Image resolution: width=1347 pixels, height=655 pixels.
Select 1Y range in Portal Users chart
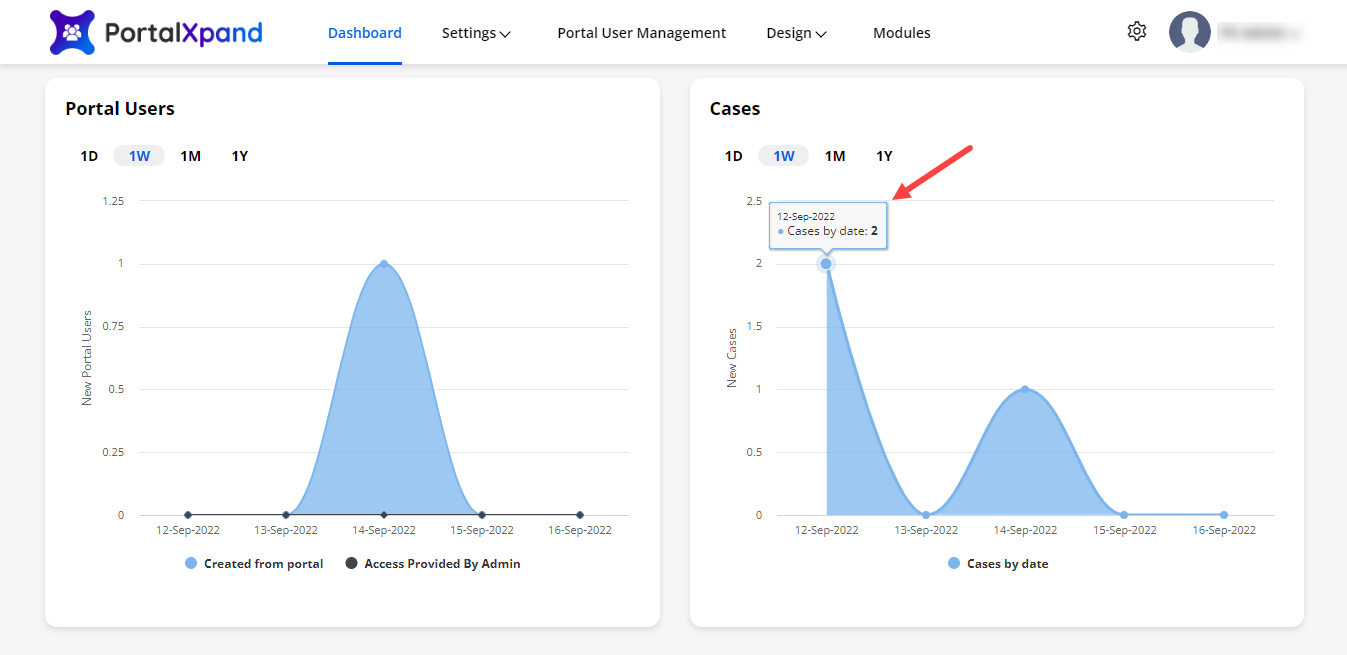pos(240,156)
